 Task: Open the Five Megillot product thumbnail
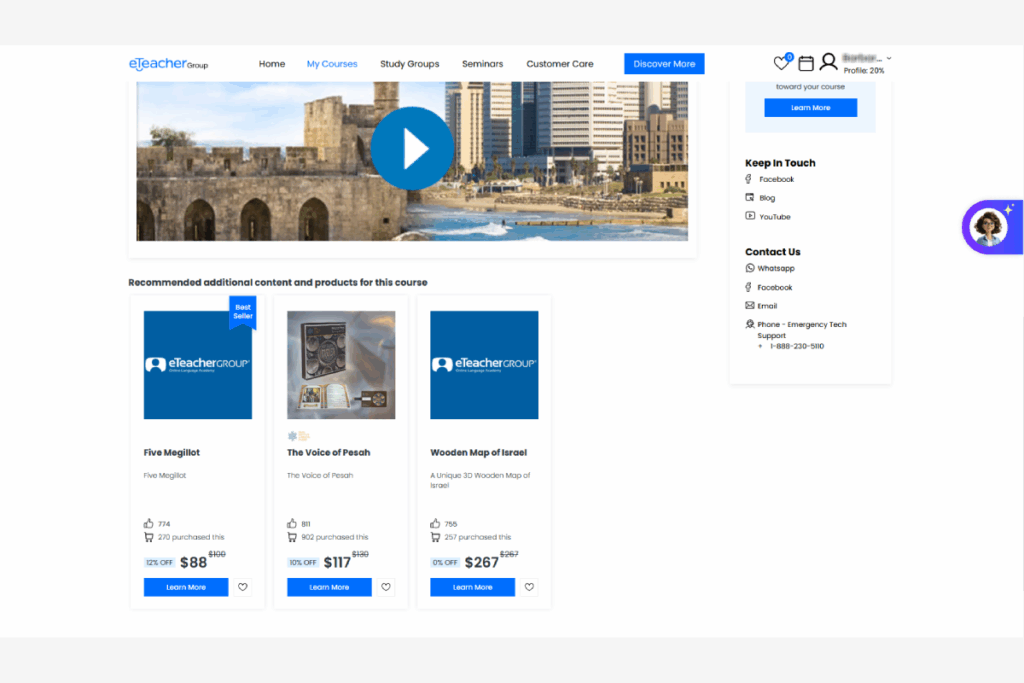pyautogui.click(x=198, y=365)
